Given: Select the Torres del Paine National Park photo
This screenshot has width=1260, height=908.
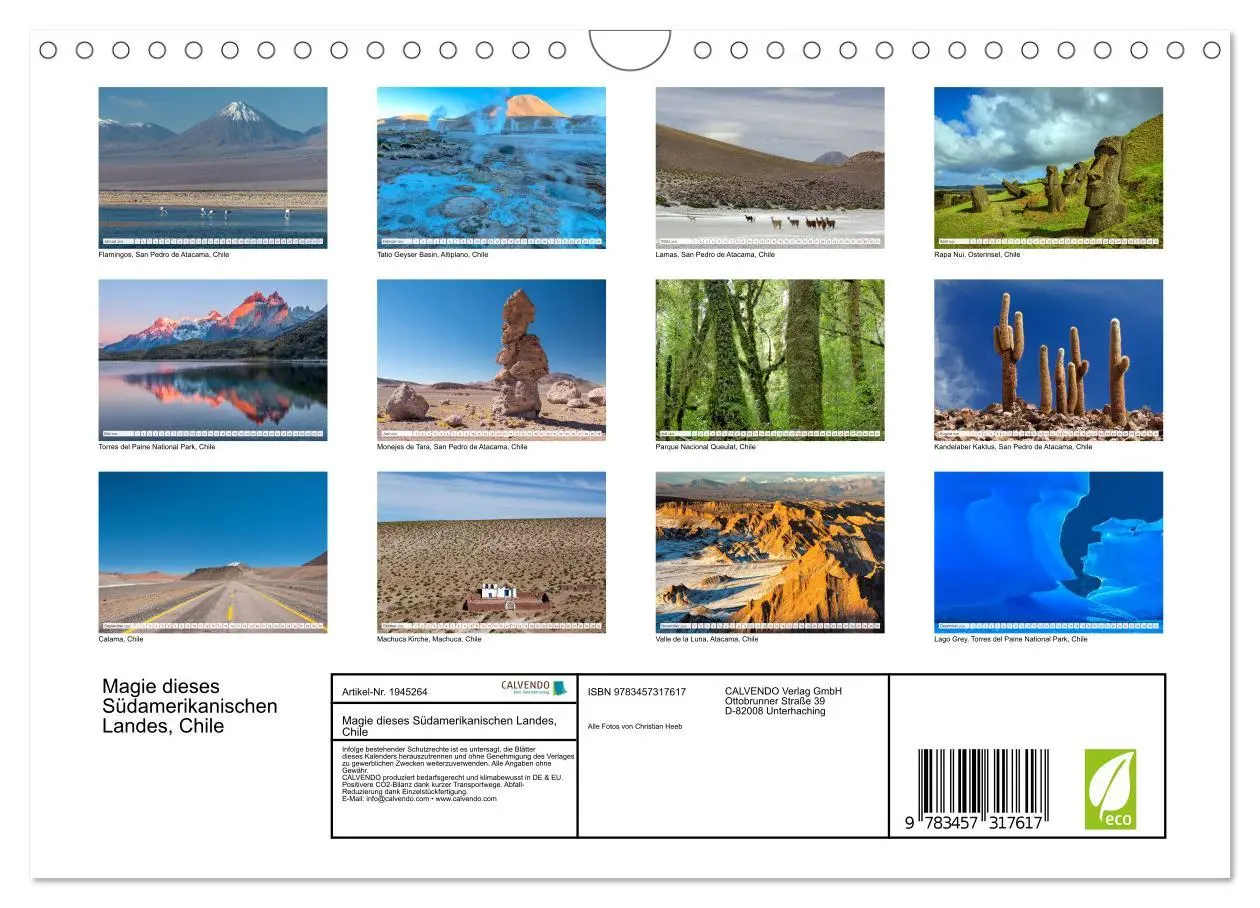Looking at the screenshot, I should (212, 355).
